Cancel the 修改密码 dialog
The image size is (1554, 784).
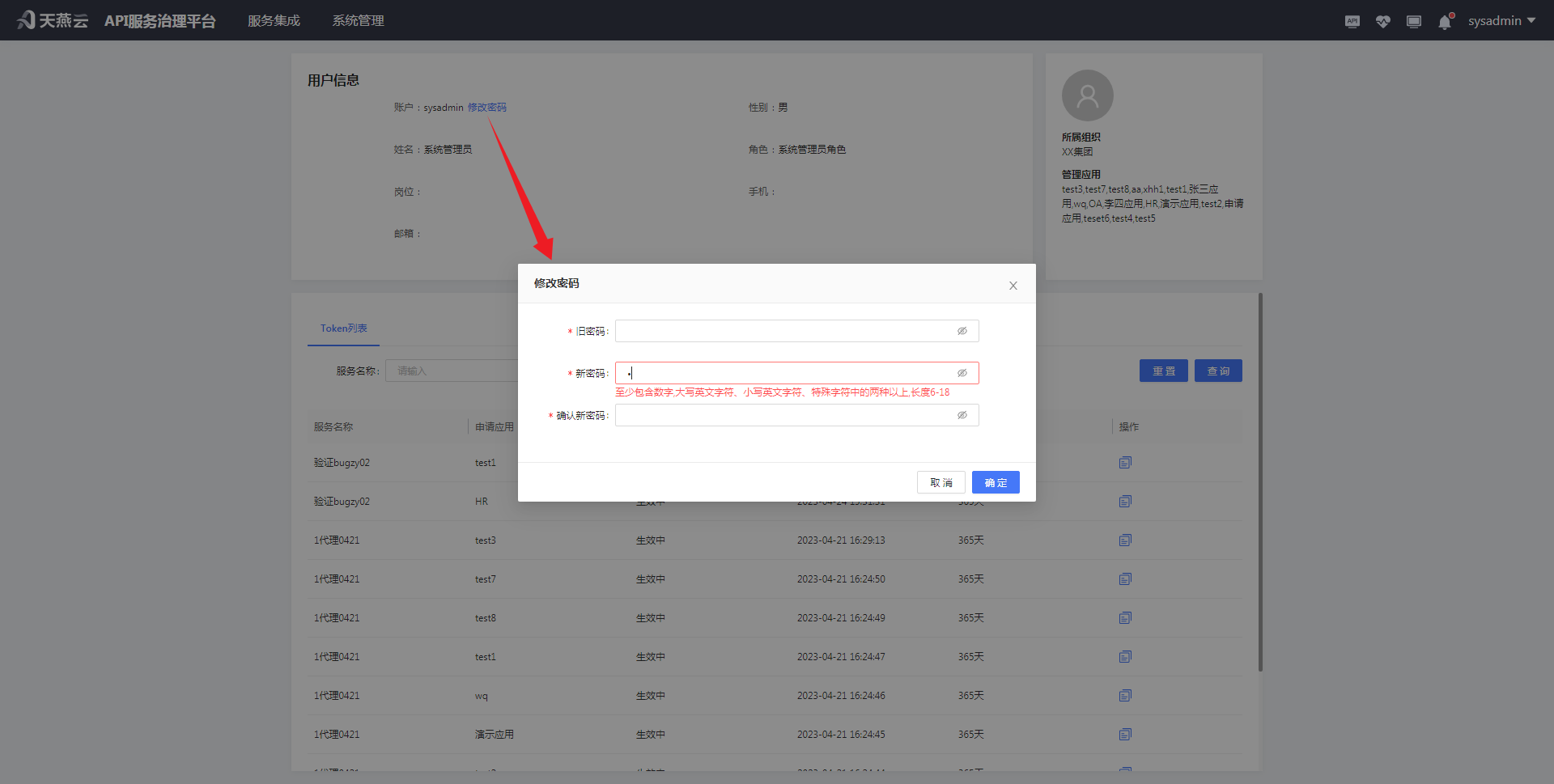pos(940,482)
